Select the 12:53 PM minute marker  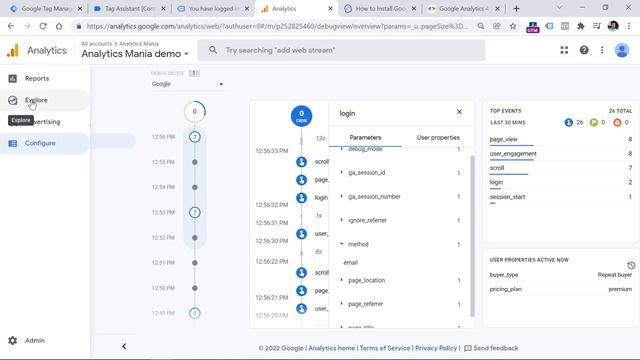[x=195, y=212]
